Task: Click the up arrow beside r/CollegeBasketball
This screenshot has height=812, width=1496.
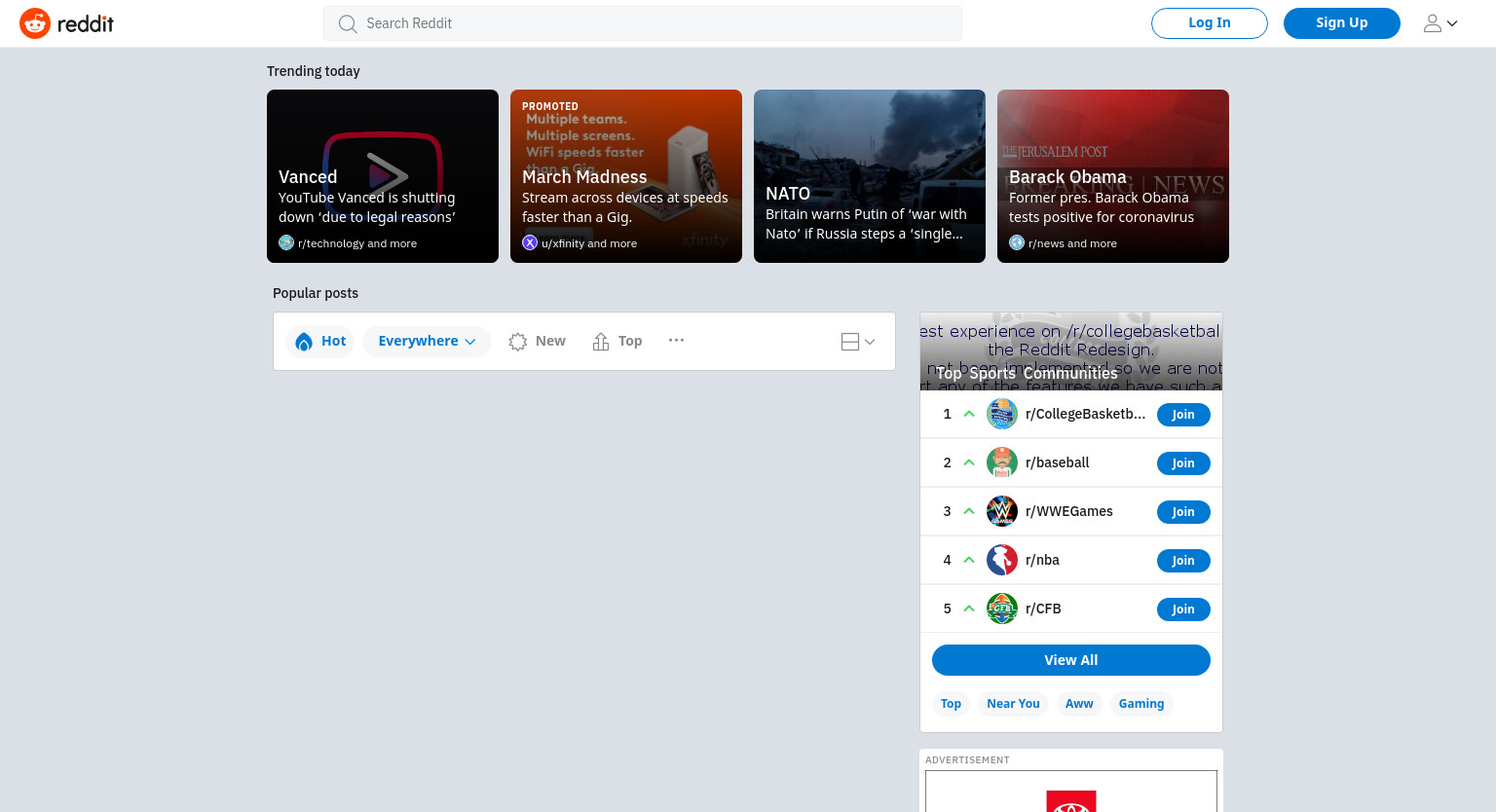Action: tap(969, 414)
